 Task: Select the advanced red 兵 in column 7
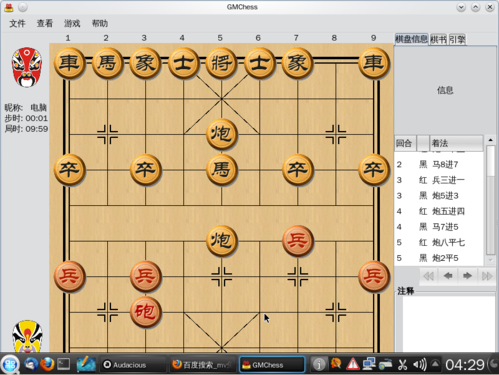pos(297,241)
